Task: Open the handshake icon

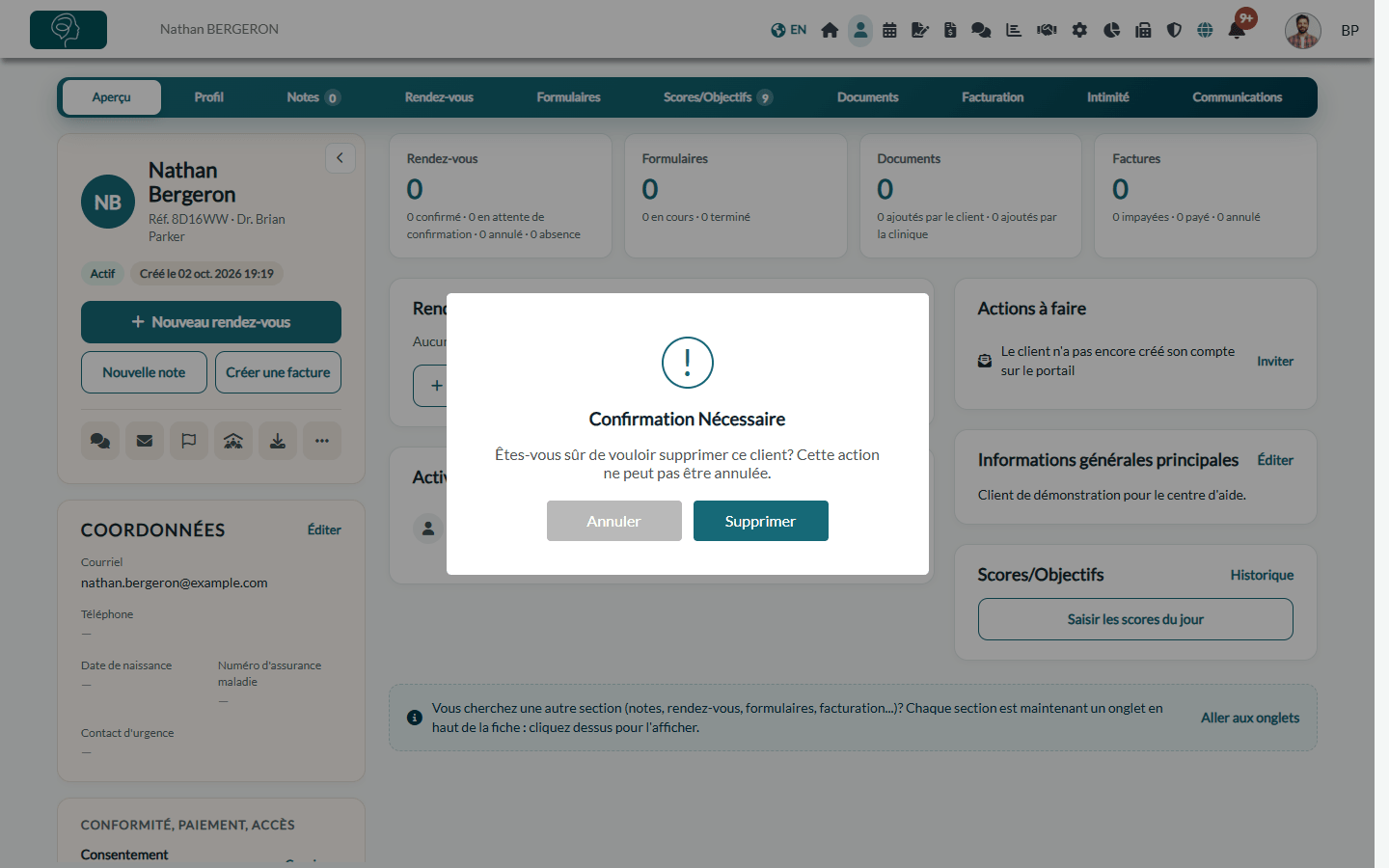Action: (1047, 30)
